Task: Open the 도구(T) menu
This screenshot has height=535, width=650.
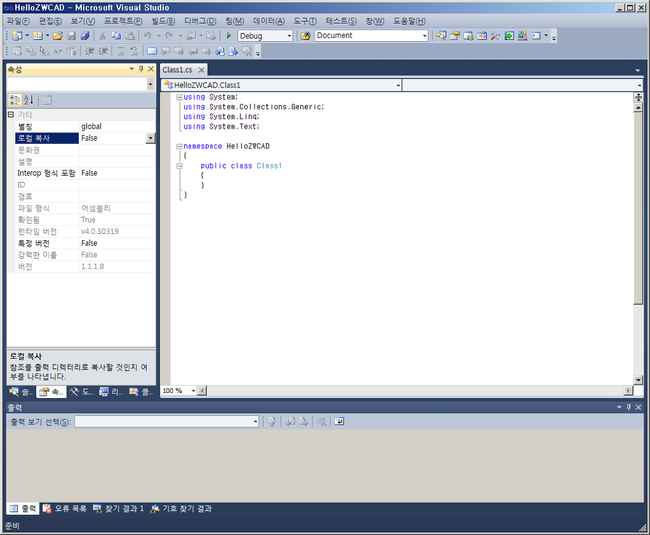Action: point(305,21)
